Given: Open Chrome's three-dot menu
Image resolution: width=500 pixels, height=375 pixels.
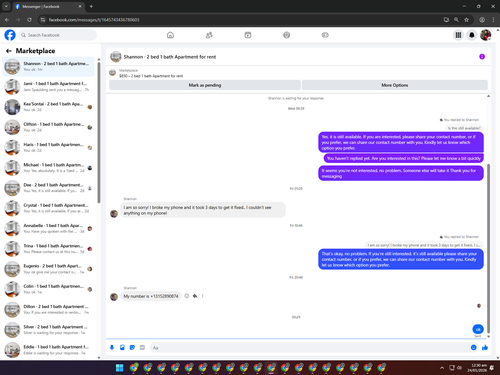Looking at the screenshot, I should tap(493, 20).
